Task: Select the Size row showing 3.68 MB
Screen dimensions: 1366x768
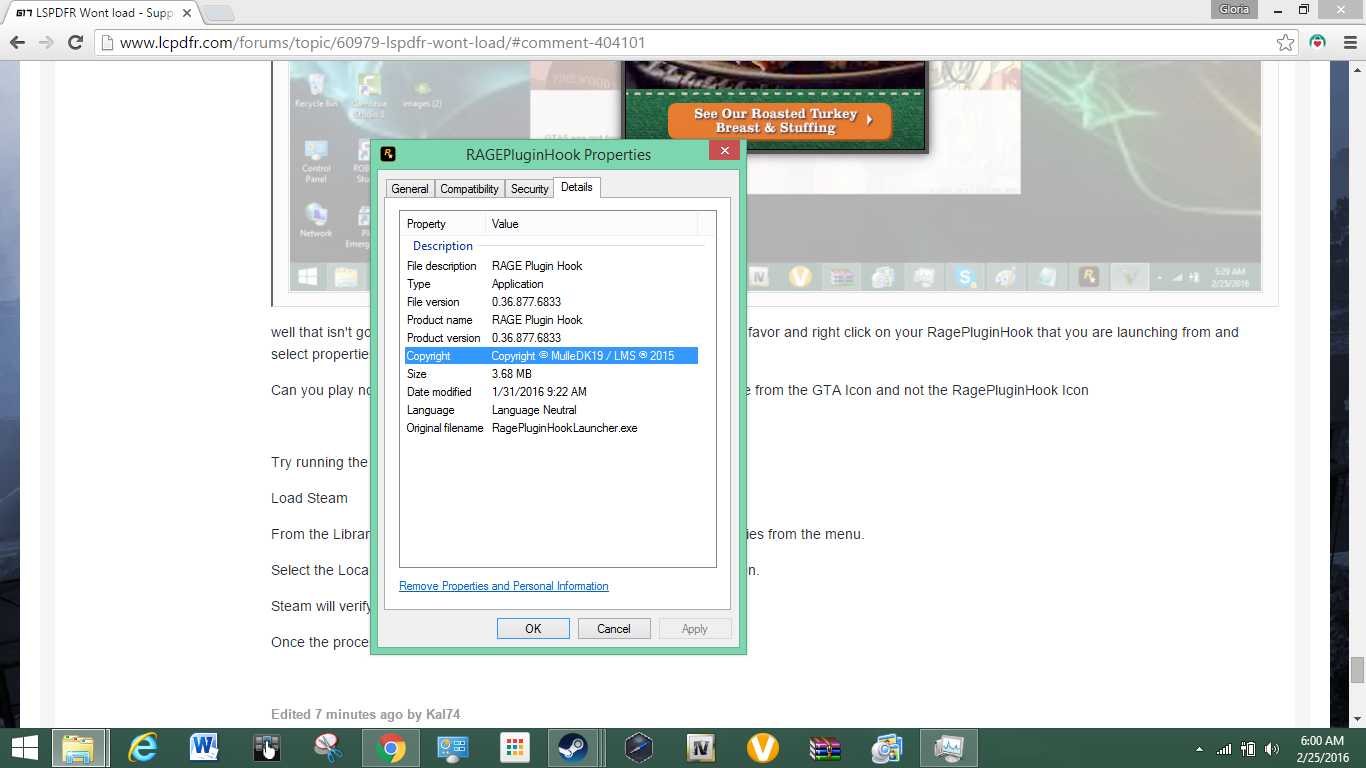Action: 551,374
